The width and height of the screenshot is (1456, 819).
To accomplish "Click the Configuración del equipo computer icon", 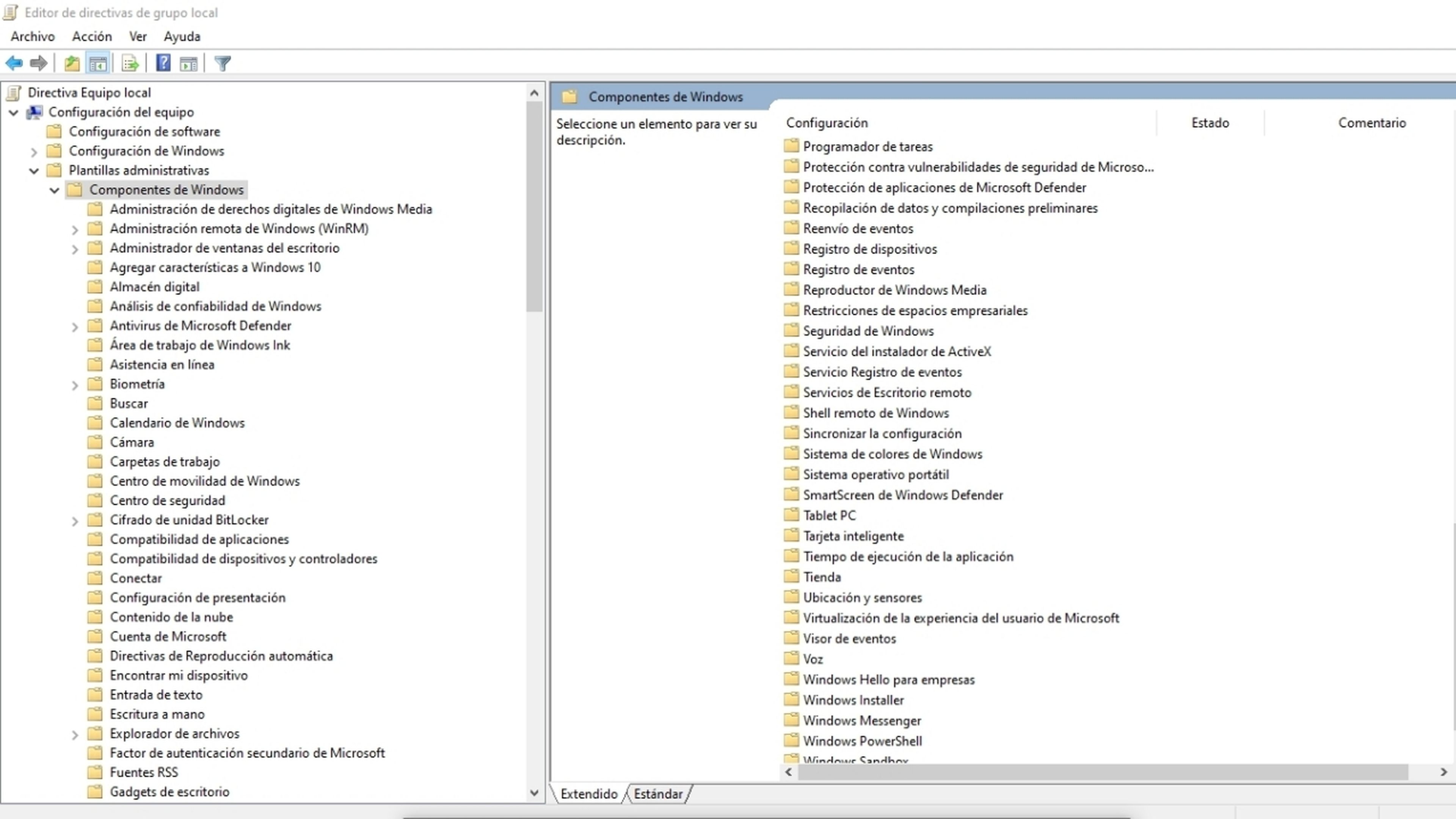I will click(x=35, y=112).
